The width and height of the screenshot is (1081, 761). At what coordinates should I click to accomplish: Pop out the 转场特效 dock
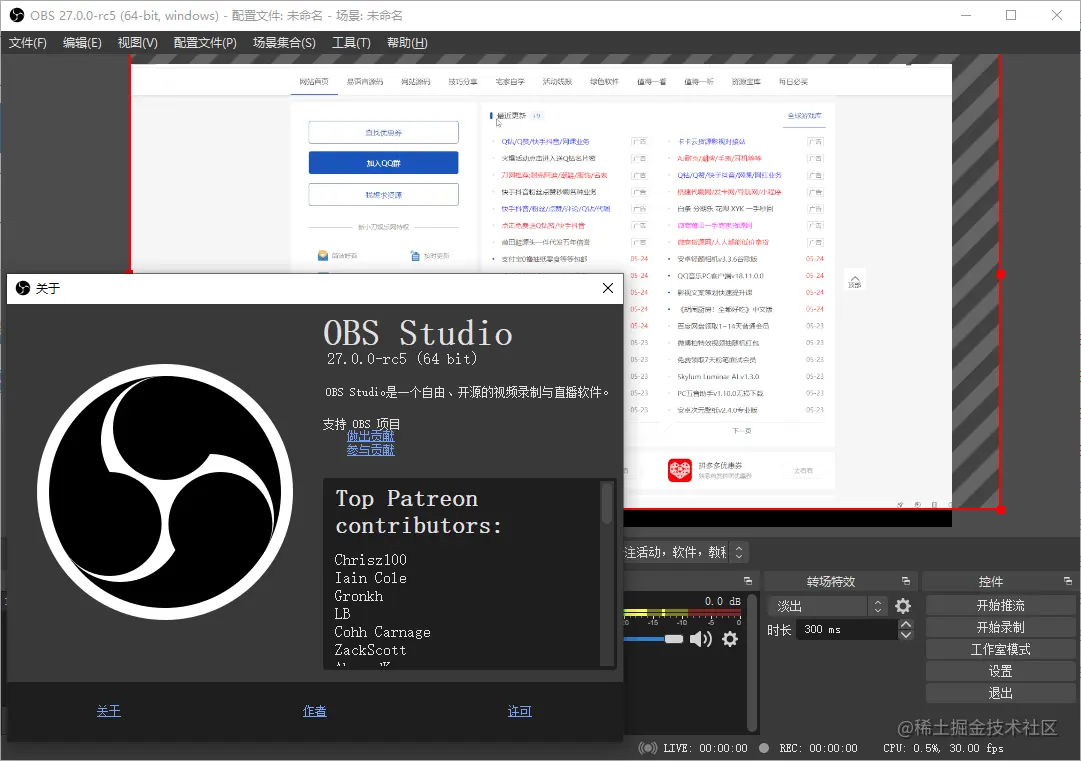click(906, 581)
